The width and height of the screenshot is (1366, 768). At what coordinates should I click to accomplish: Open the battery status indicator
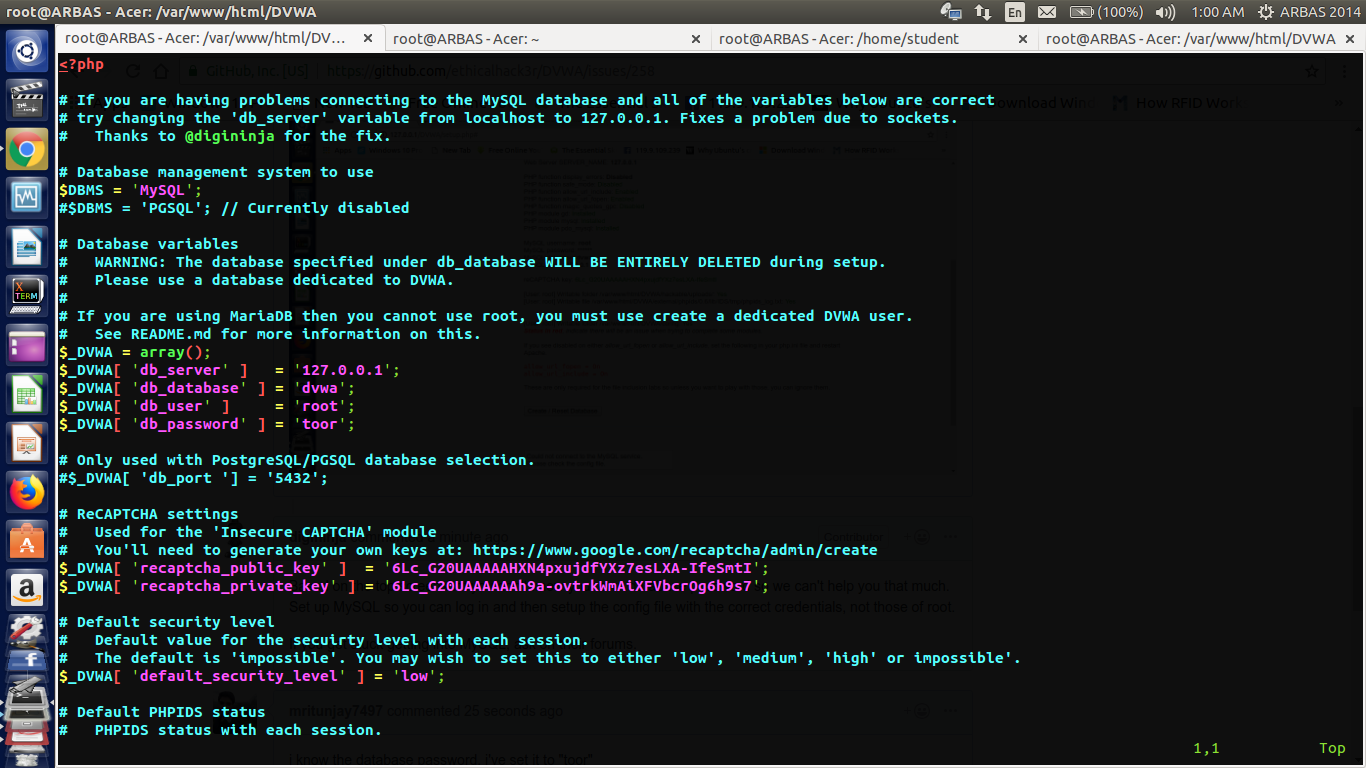(1106, 12)
